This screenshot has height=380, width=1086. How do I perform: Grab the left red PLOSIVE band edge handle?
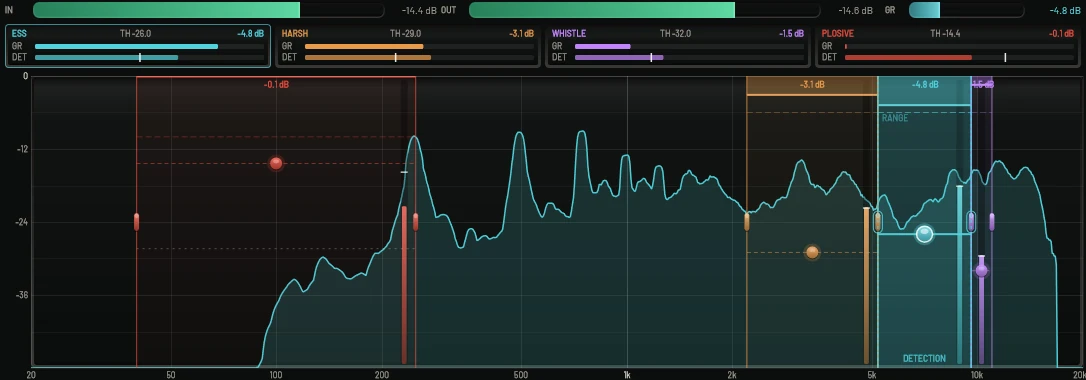(136, 221)
